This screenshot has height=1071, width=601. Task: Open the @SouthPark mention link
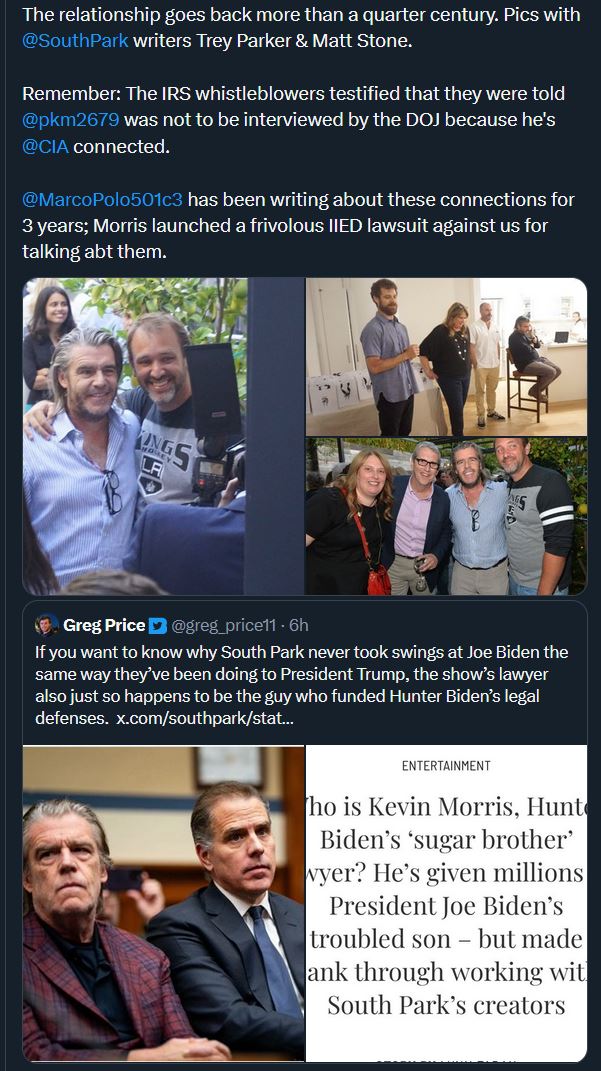tap(75, 40)
